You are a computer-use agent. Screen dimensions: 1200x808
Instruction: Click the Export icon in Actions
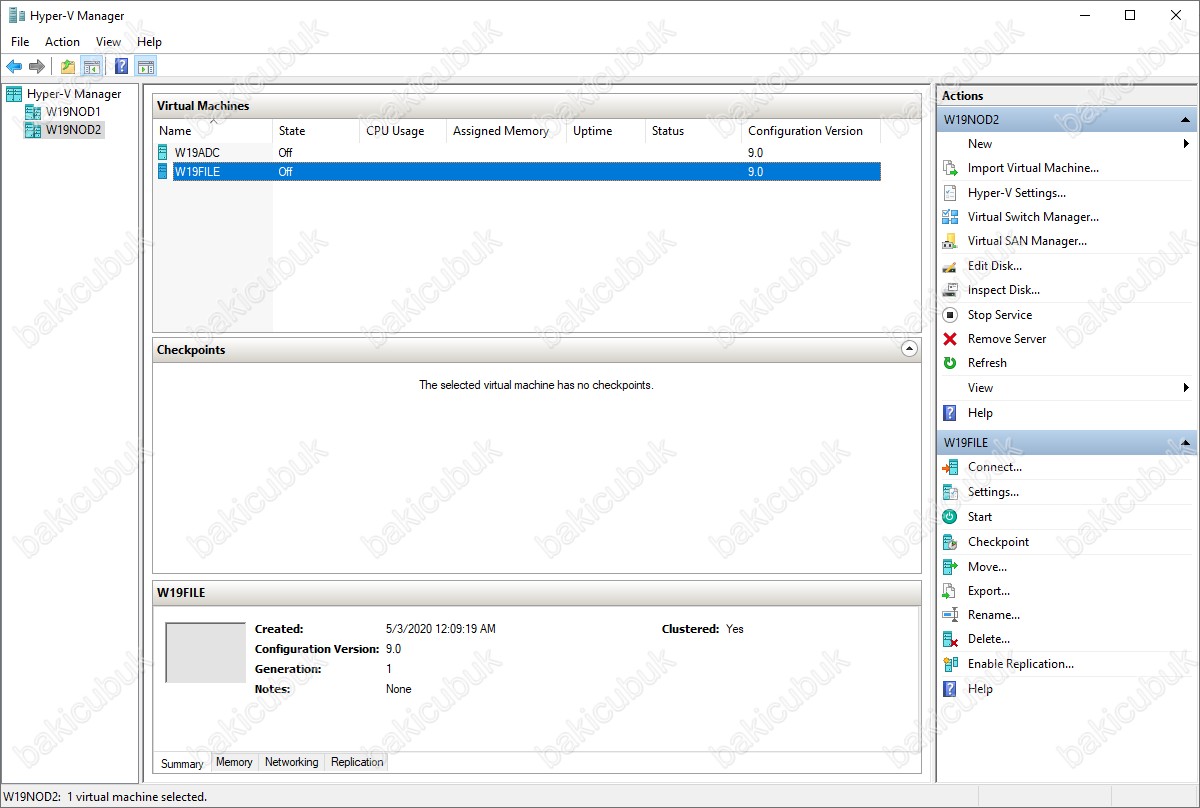[950, 591]
